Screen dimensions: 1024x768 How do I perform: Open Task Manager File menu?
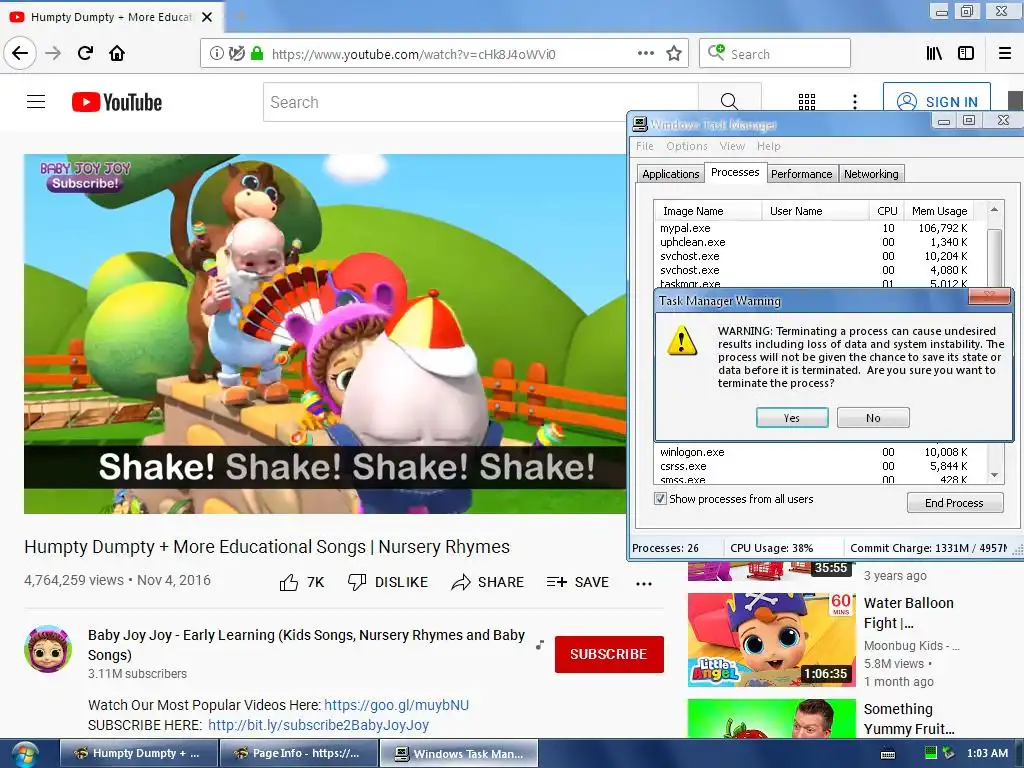[645, 146]
